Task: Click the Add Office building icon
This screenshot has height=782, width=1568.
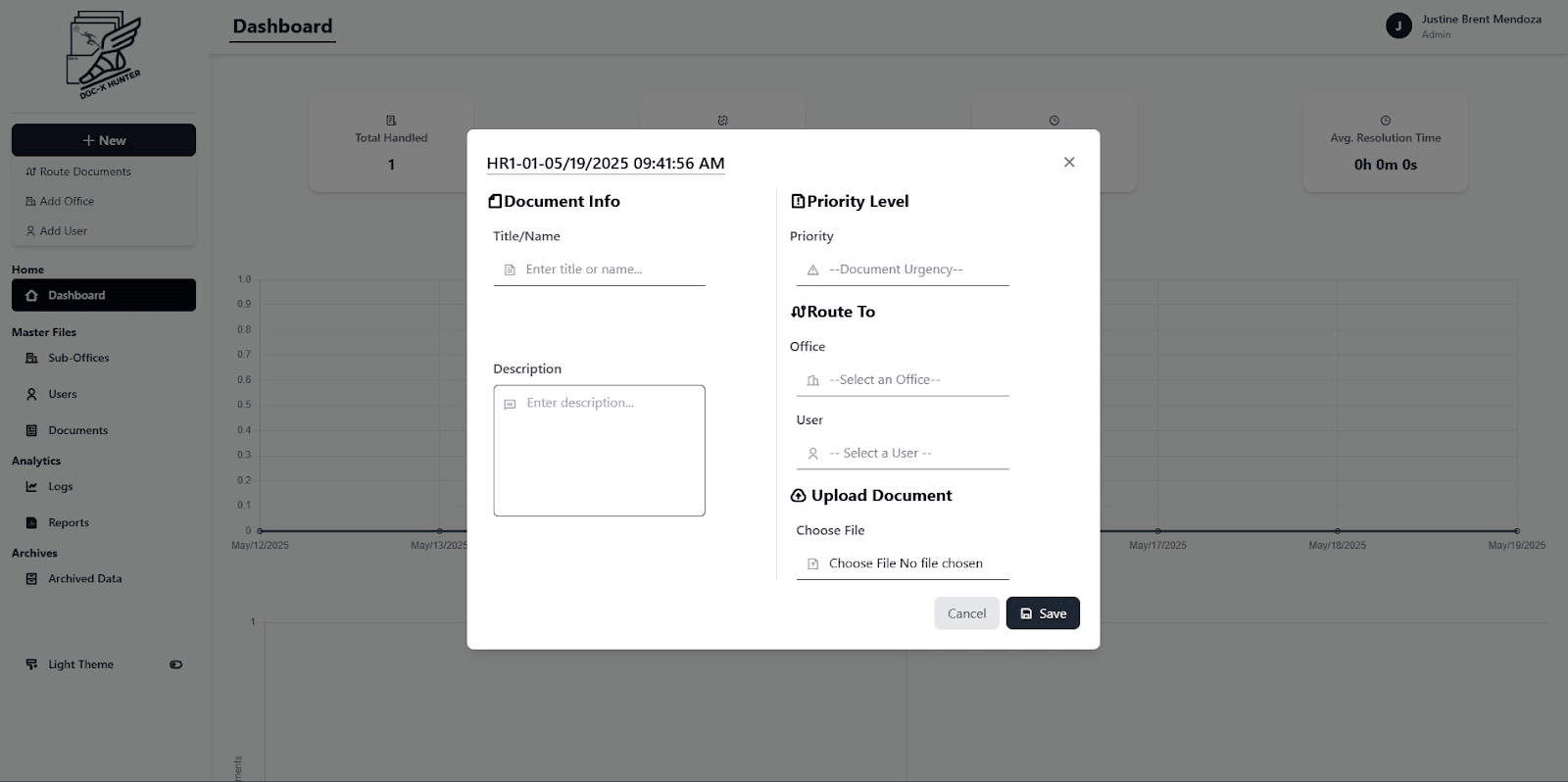Action: (x=30, y=201)
